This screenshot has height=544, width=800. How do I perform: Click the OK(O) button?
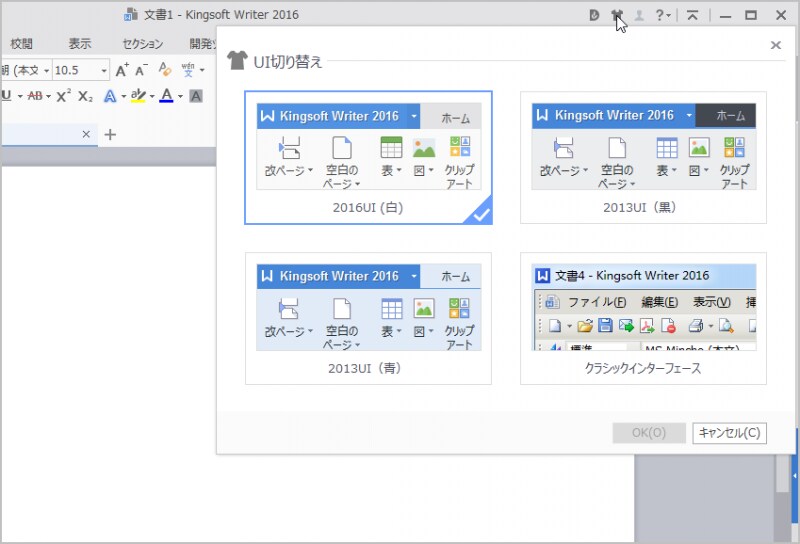pos(649,433)
